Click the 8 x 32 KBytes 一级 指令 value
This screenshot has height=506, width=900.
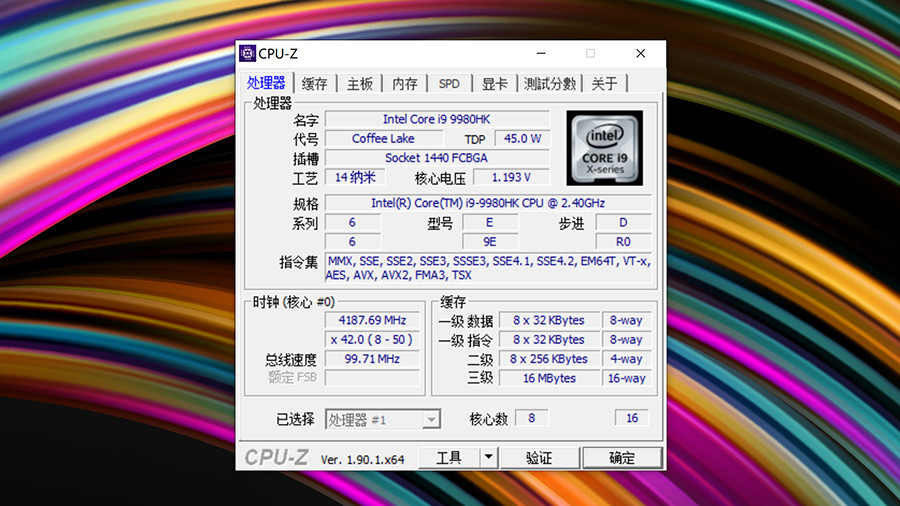pyautogui.click(x=549, y=340)
